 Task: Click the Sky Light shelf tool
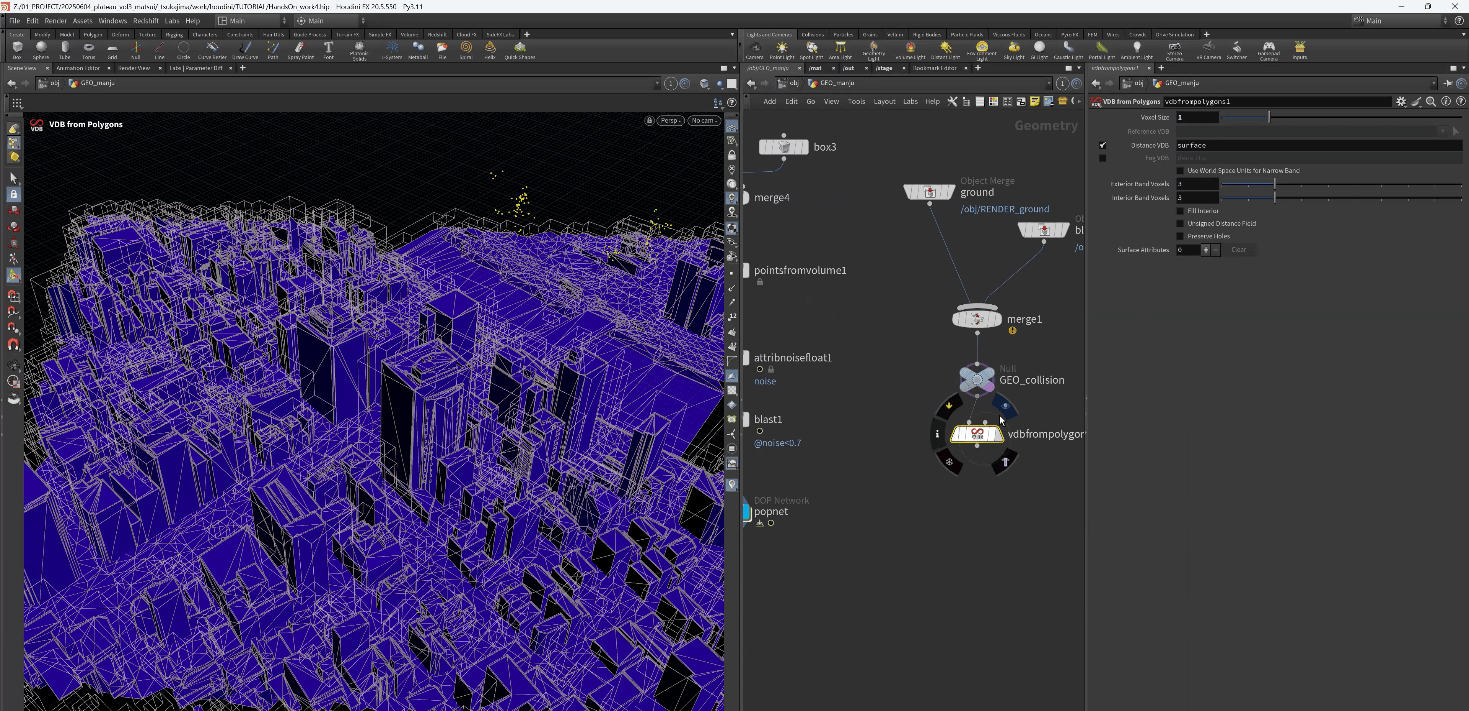[1014, 48]
